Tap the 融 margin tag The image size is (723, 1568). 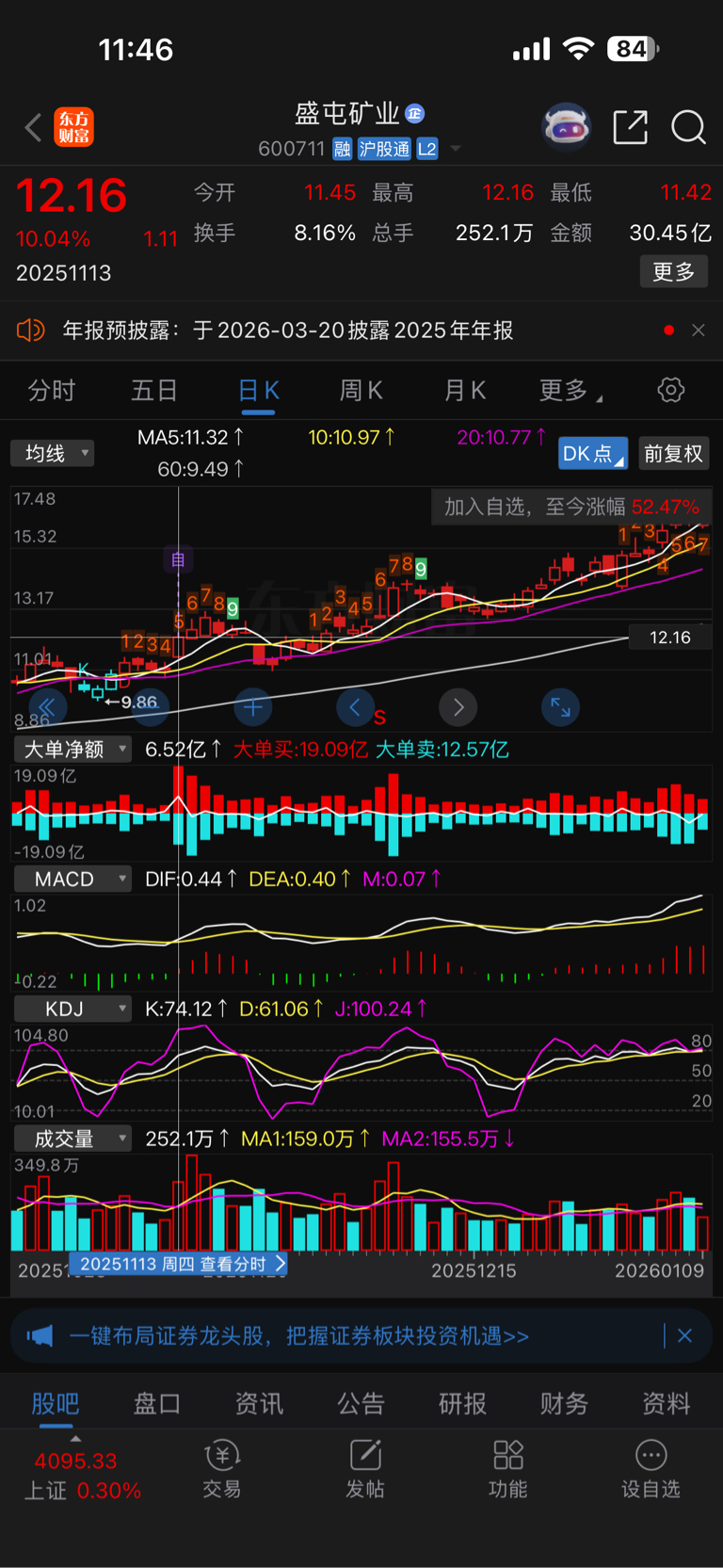click(342, 149)
